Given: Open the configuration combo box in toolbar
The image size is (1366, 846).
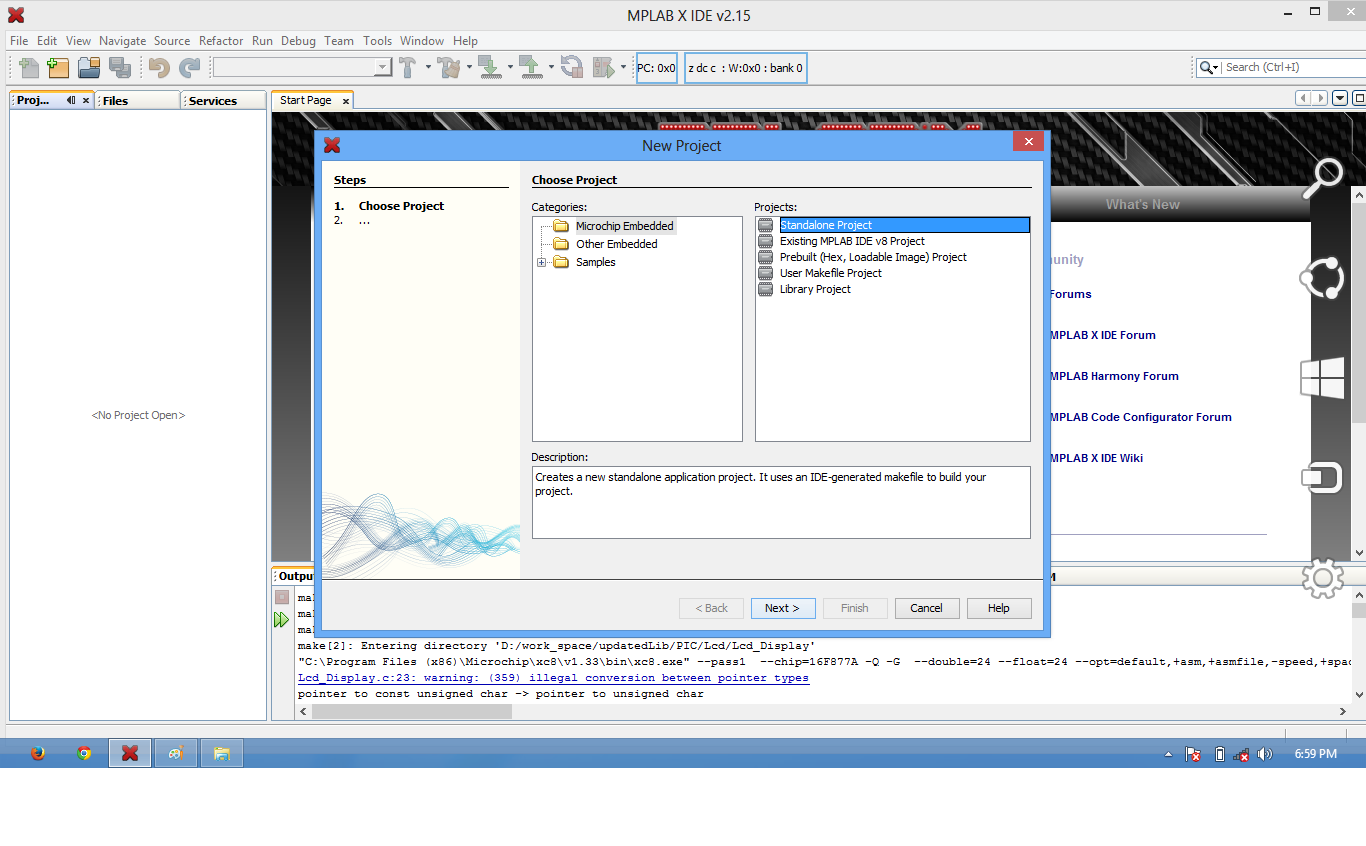Looking at the screenshot, I should [x=302, y=67].
